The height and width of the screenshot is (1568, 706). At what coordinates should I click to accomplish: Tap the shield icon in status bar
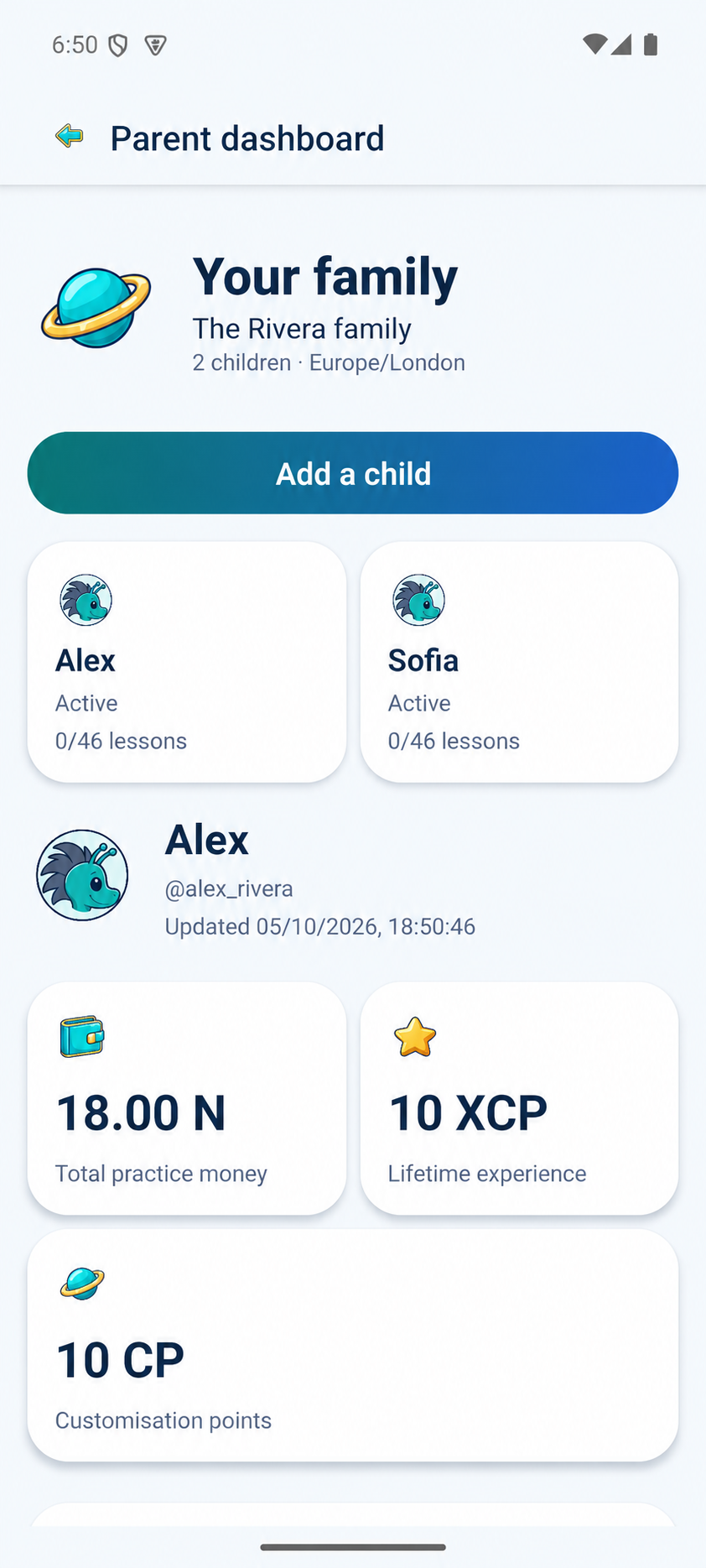(x=118, y=45)
